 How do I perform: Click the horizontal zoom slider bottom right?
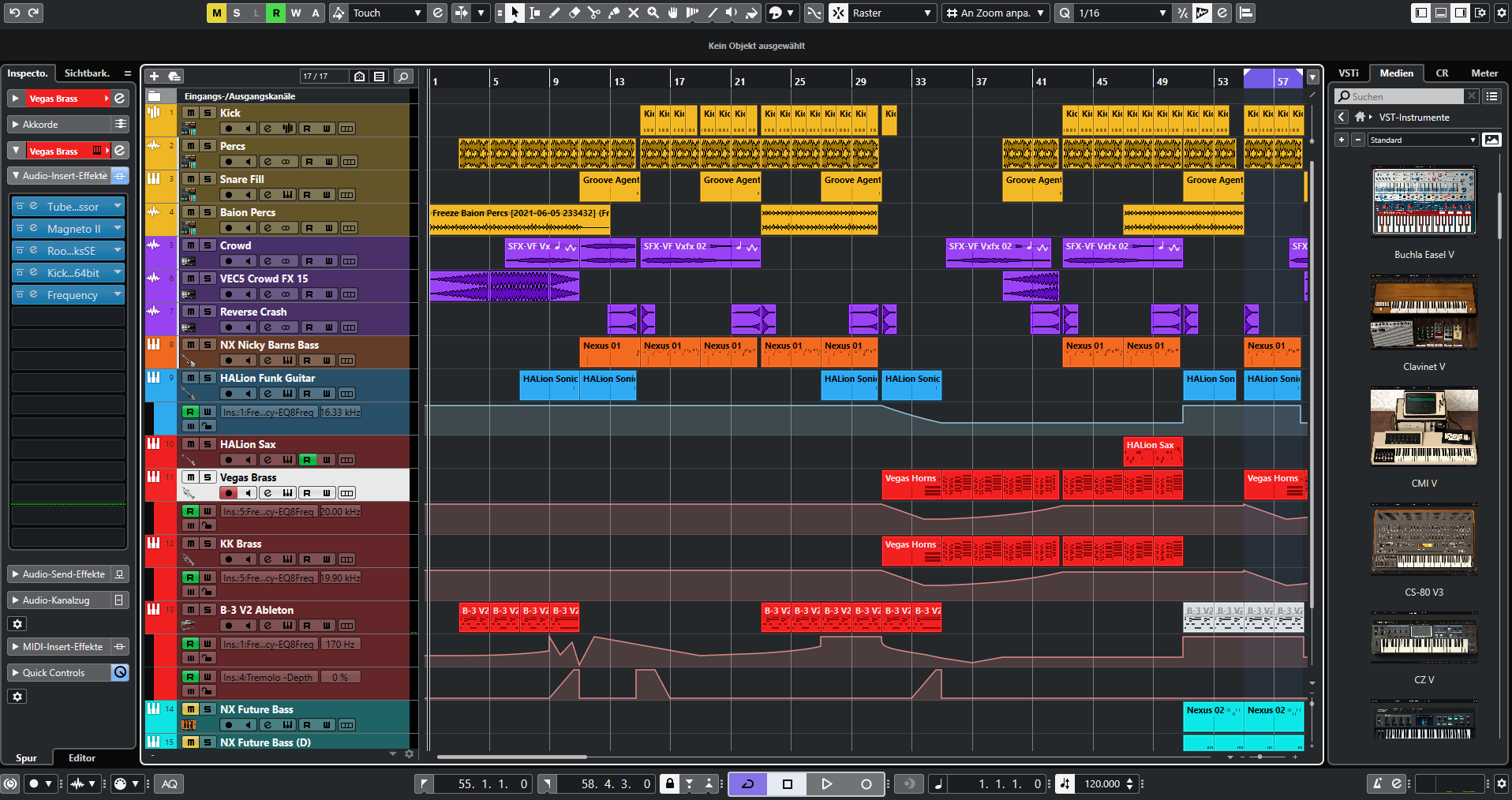(1260, 757)
